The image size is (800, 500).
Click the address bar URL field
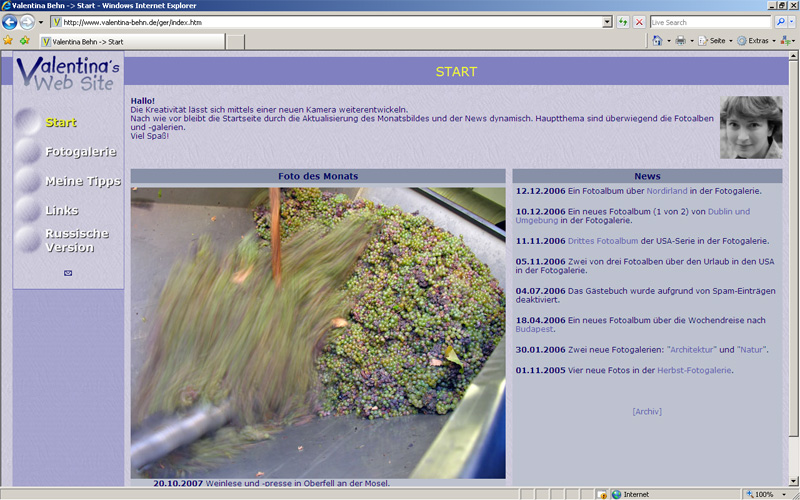[331, 22]
